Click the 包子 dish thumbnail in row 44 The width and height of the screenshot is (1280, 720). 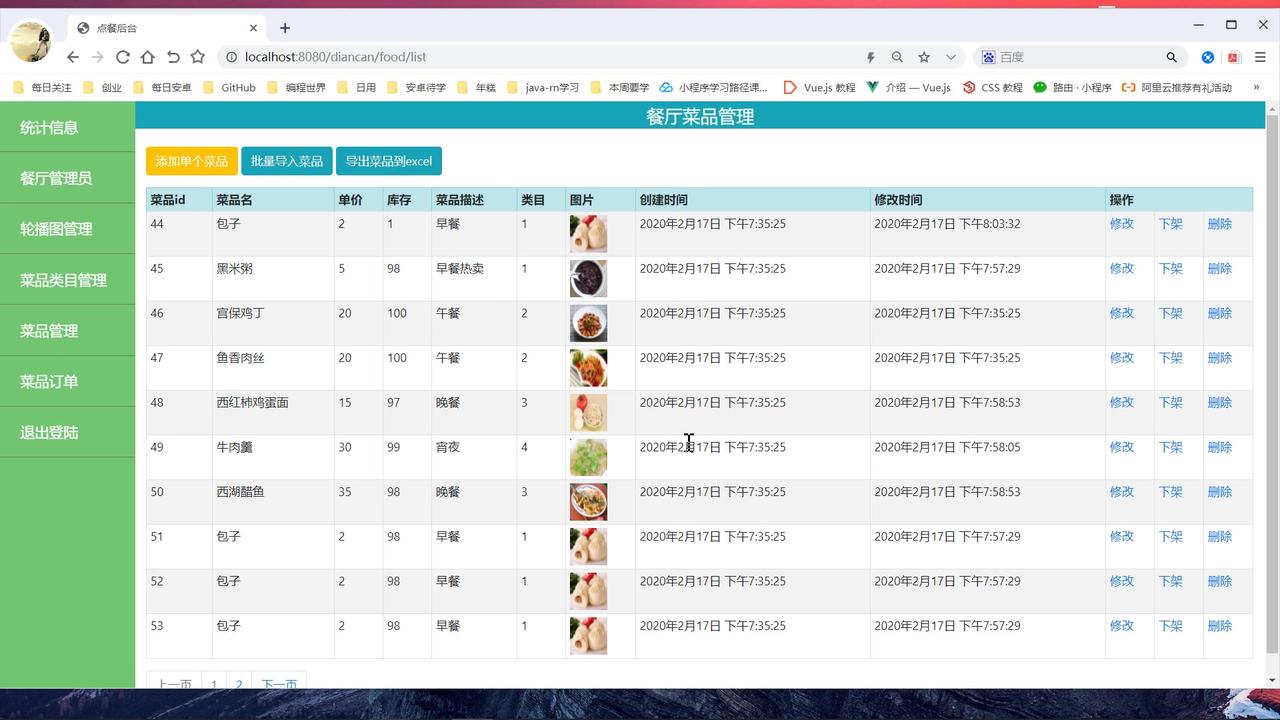pos(588,232)
